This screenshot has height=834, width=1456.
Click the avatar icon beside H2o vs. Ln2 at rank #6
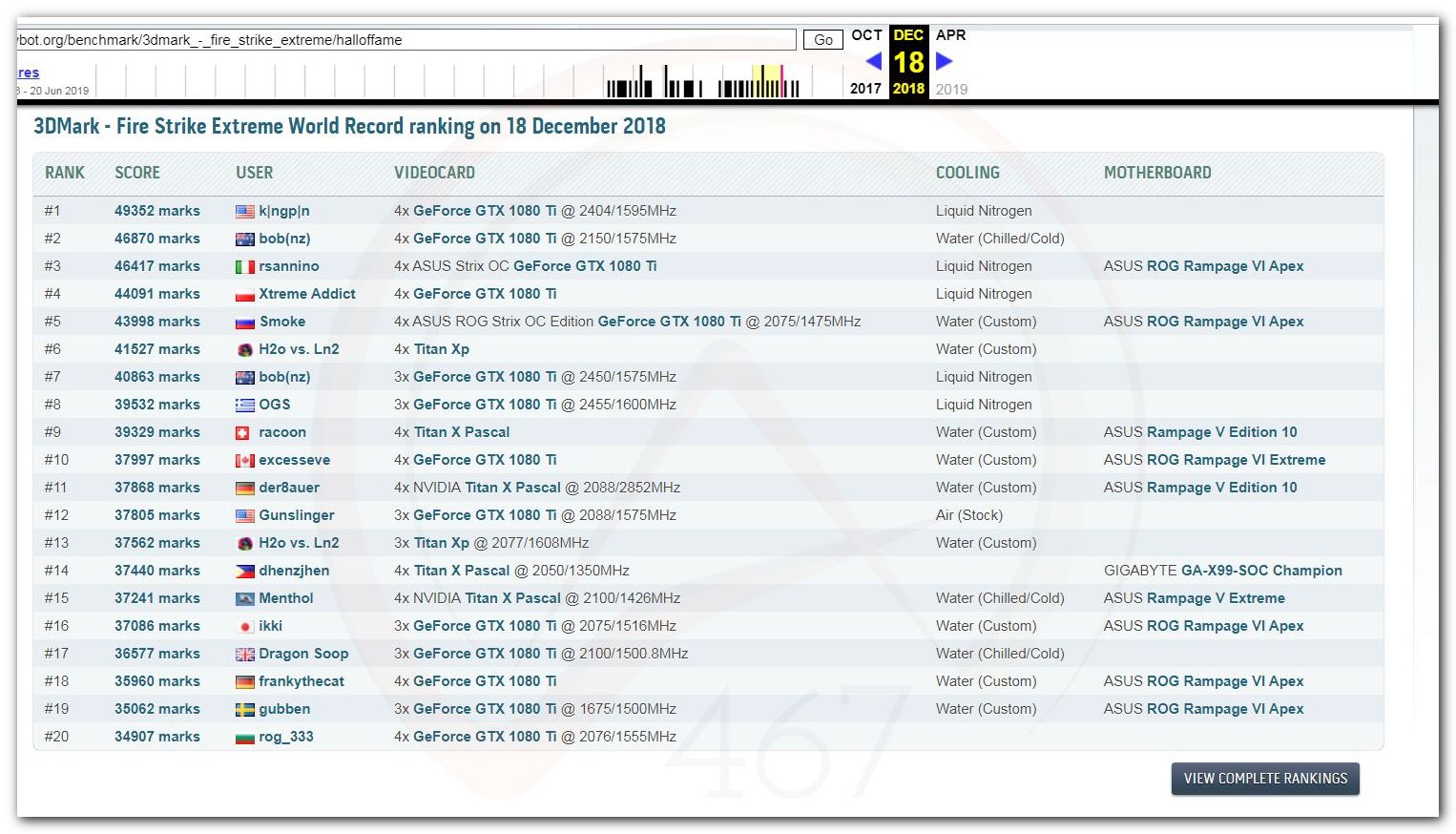point(245,350)
